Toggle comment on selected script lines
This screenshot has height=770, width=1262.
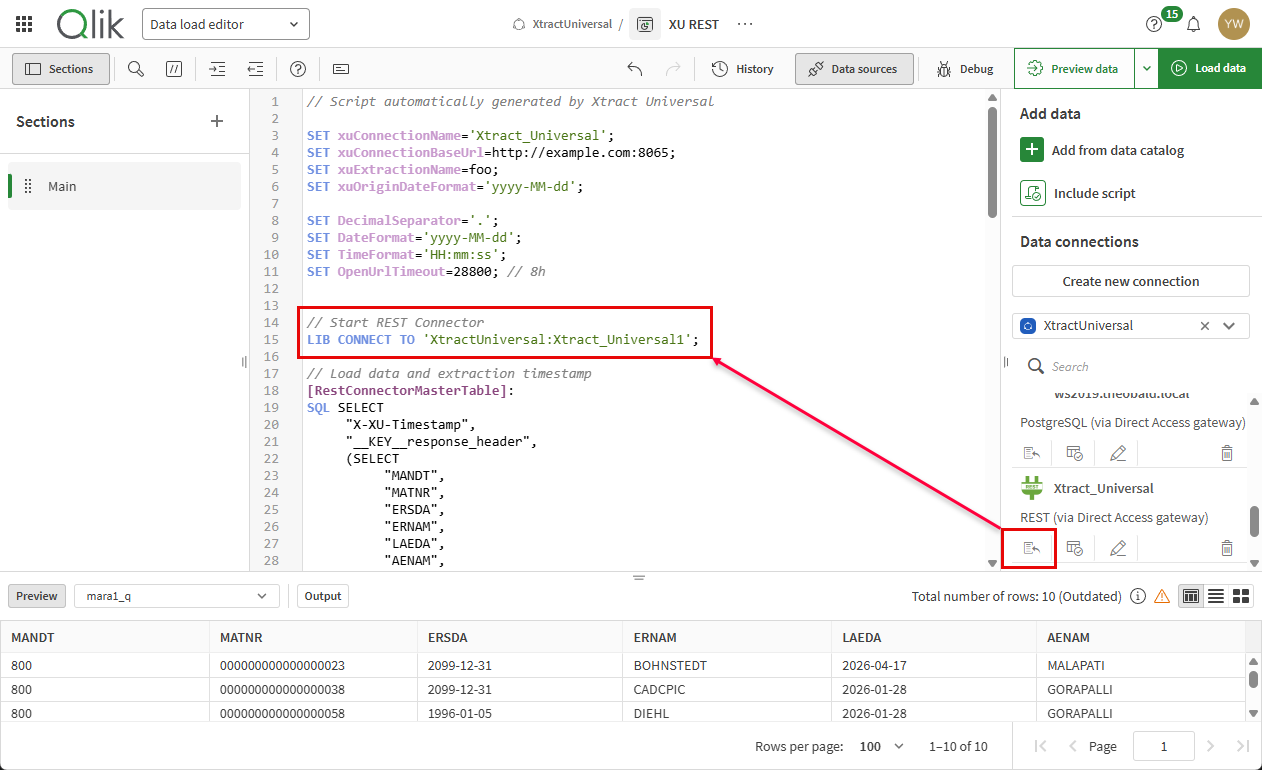click(173, 68)
